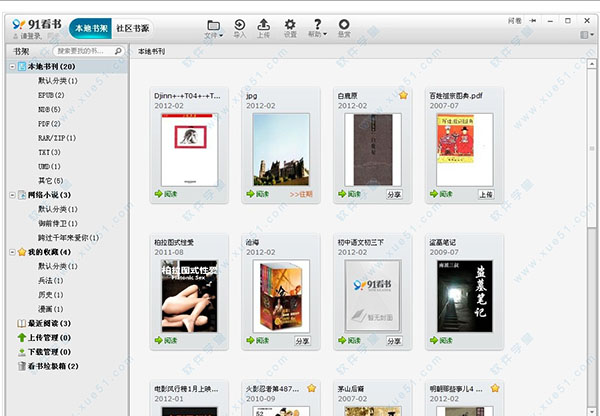This screenshot has height=416, width=600.
Task: Click the 茅山后裔 book title
Action: tap(351, 389)
